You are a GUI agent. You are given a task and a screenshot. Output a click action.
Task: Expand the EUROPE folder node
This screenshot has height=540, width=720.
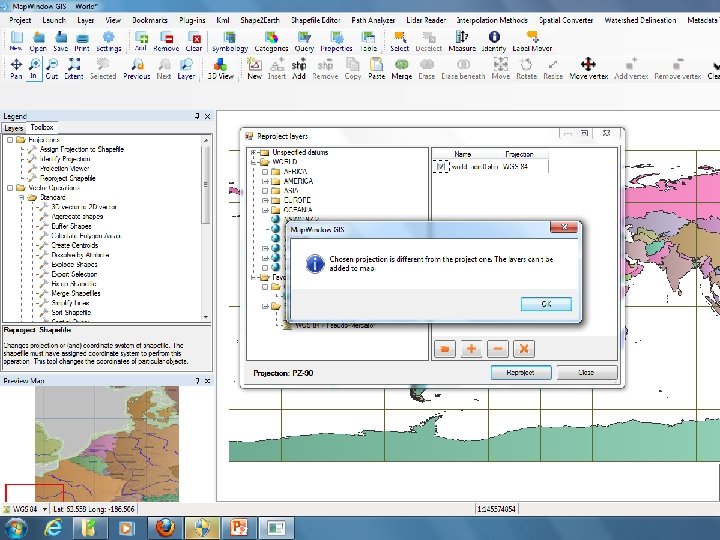pyautogui.click(x=265, y=200)
